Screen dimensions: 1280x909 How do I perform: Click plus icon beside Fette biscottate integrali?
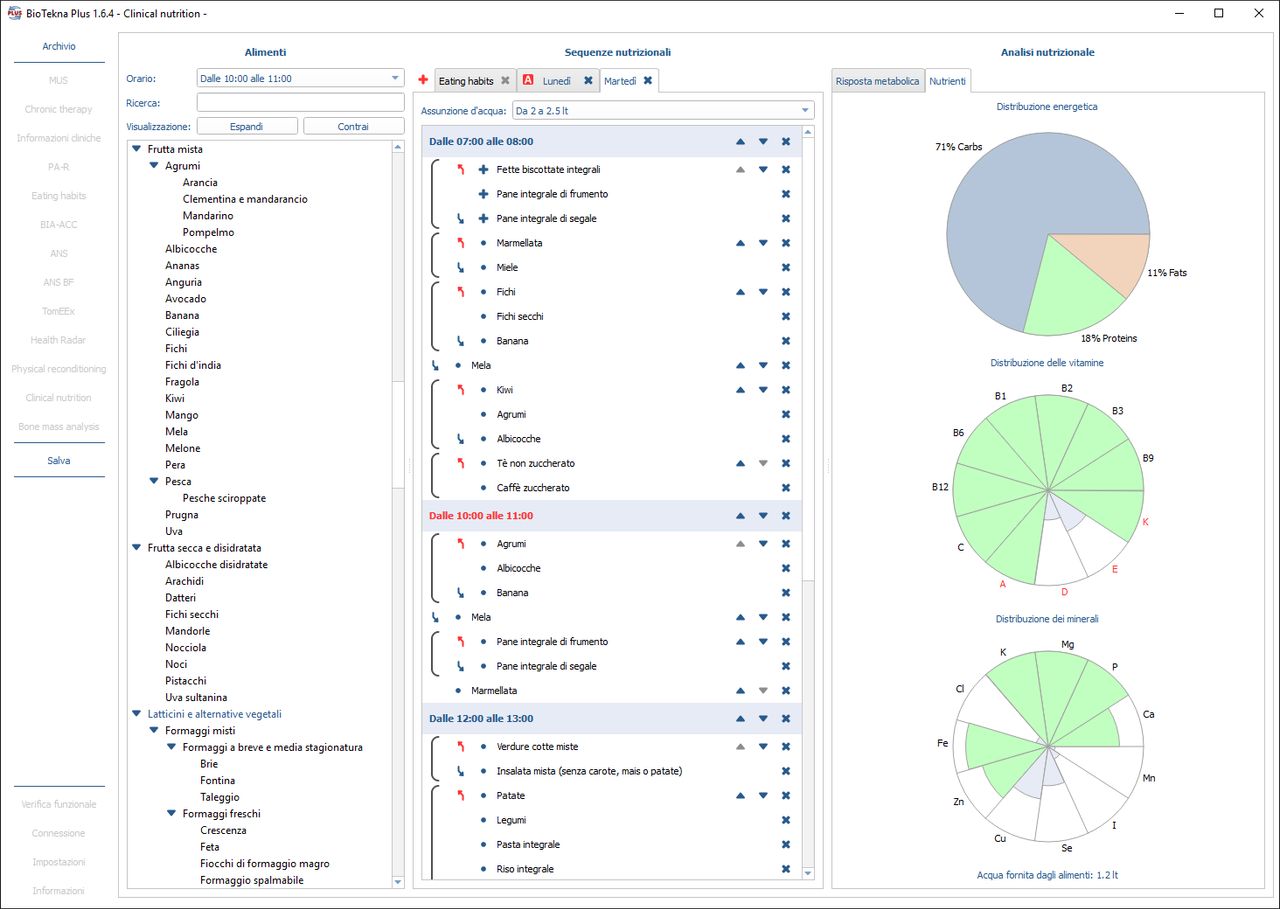pyautogui.click(x=484, y=170)
